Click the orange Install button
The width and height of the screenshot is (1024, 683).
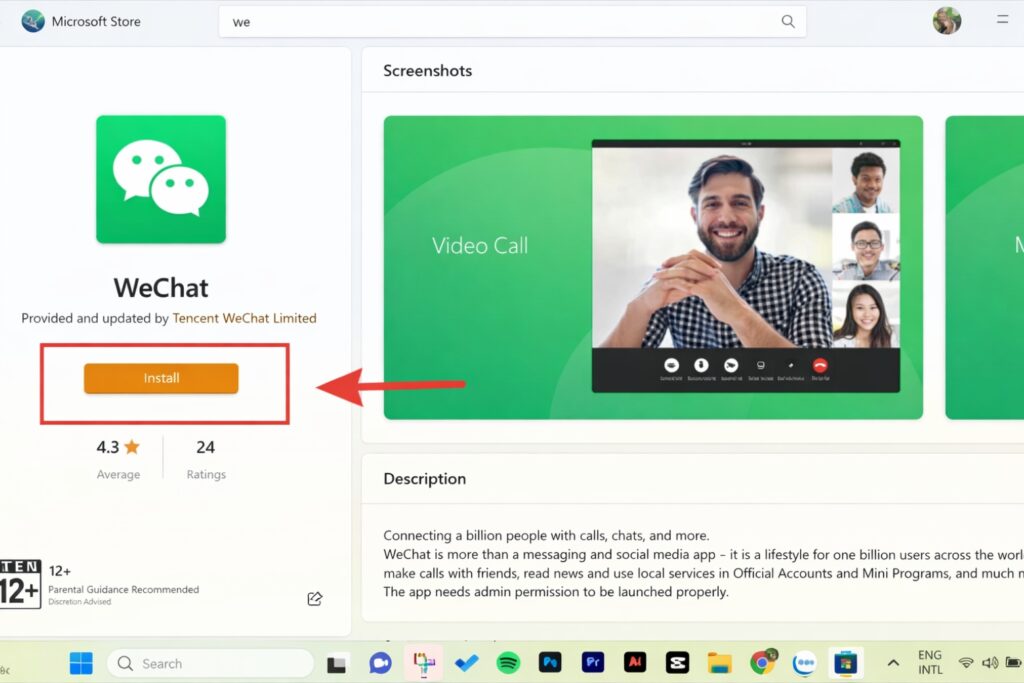(161, 378)
